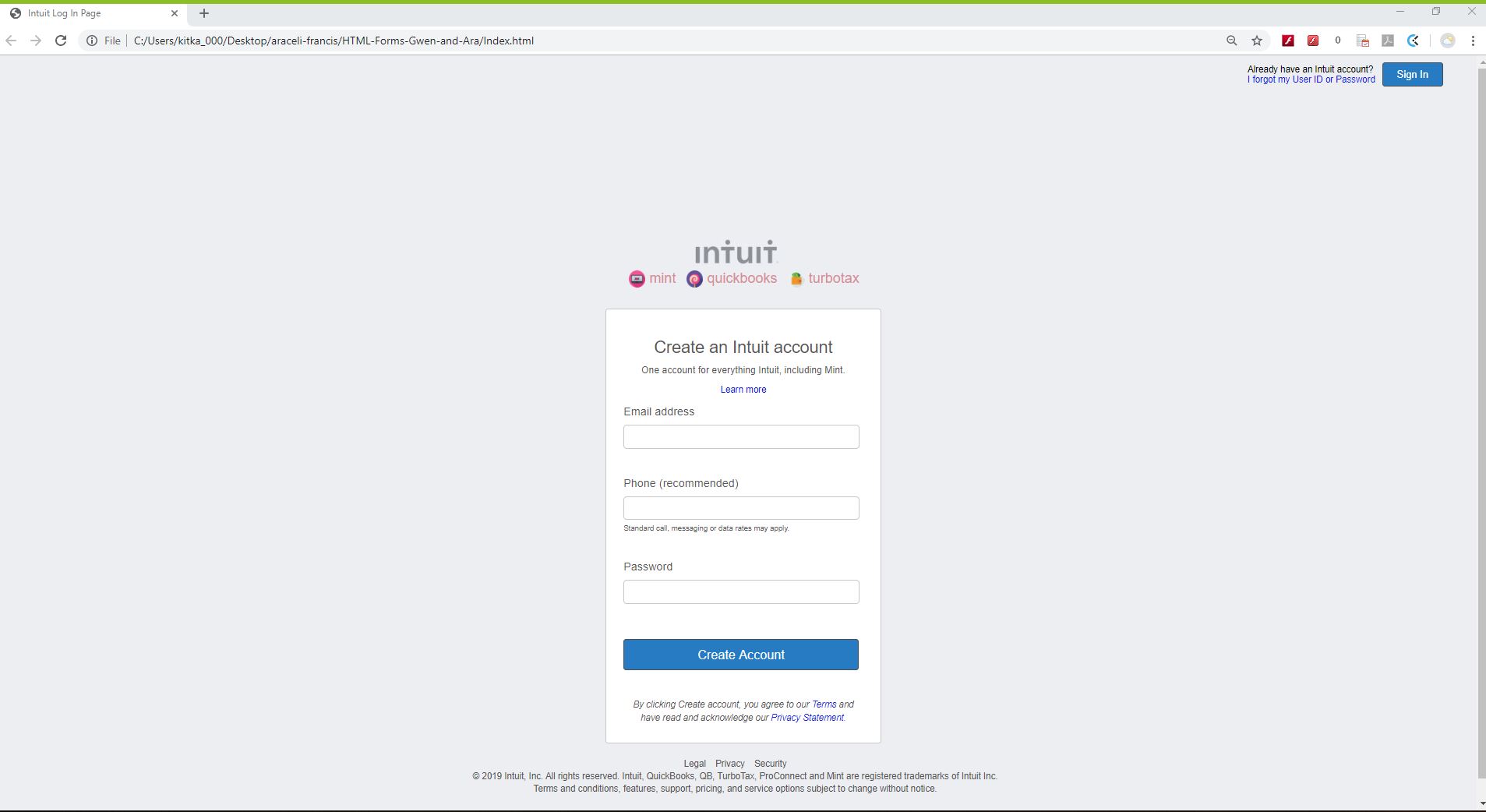Click the mint product name text
This screenshot has height=812, width=1486.
[662, 278]
